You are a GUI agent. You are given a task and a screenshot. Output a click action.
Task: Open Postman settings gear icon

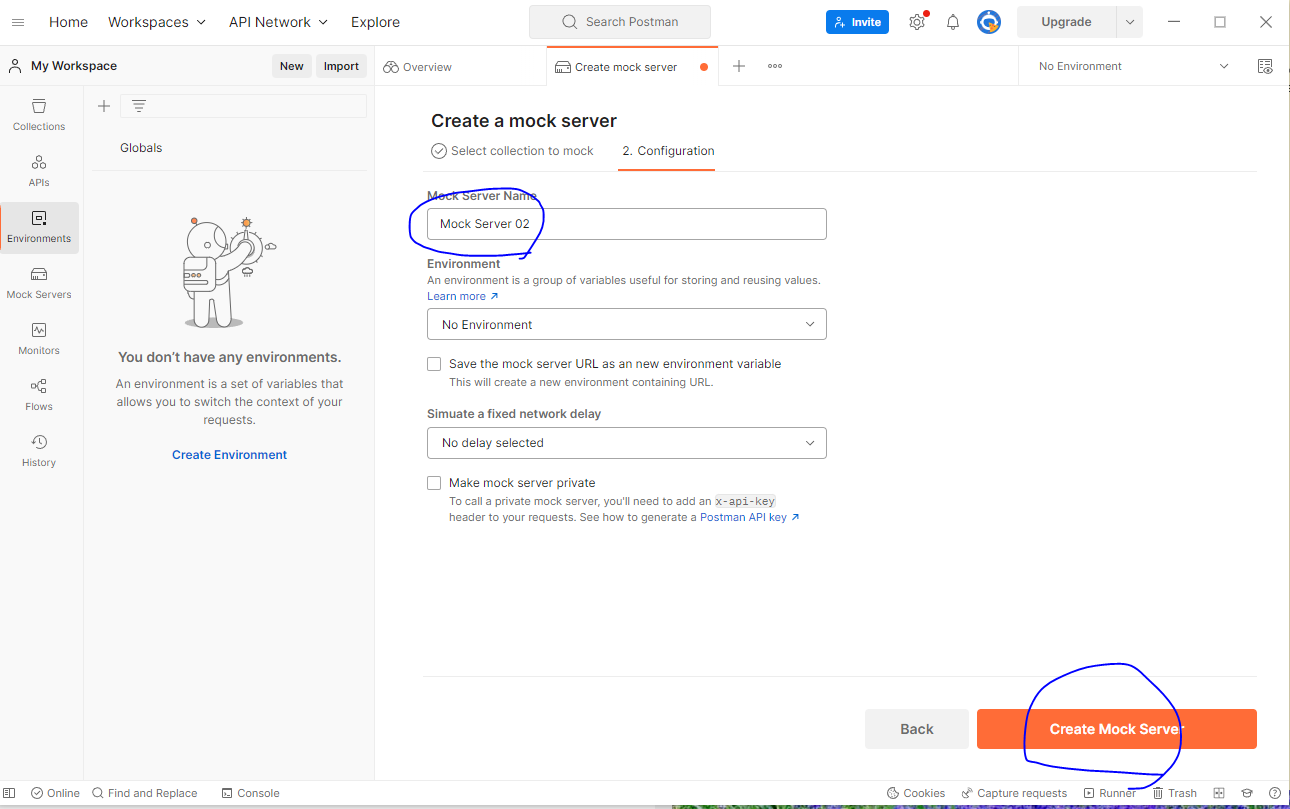(917, 22)
